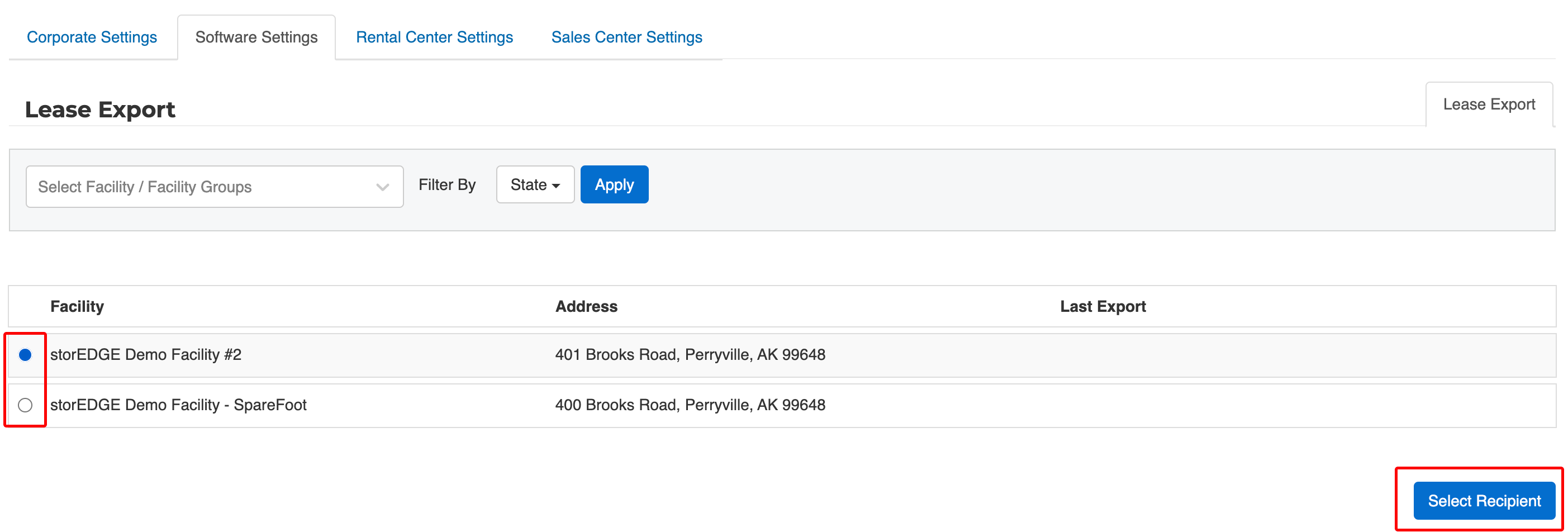Expand the State filter dropdown

(534, 184)
